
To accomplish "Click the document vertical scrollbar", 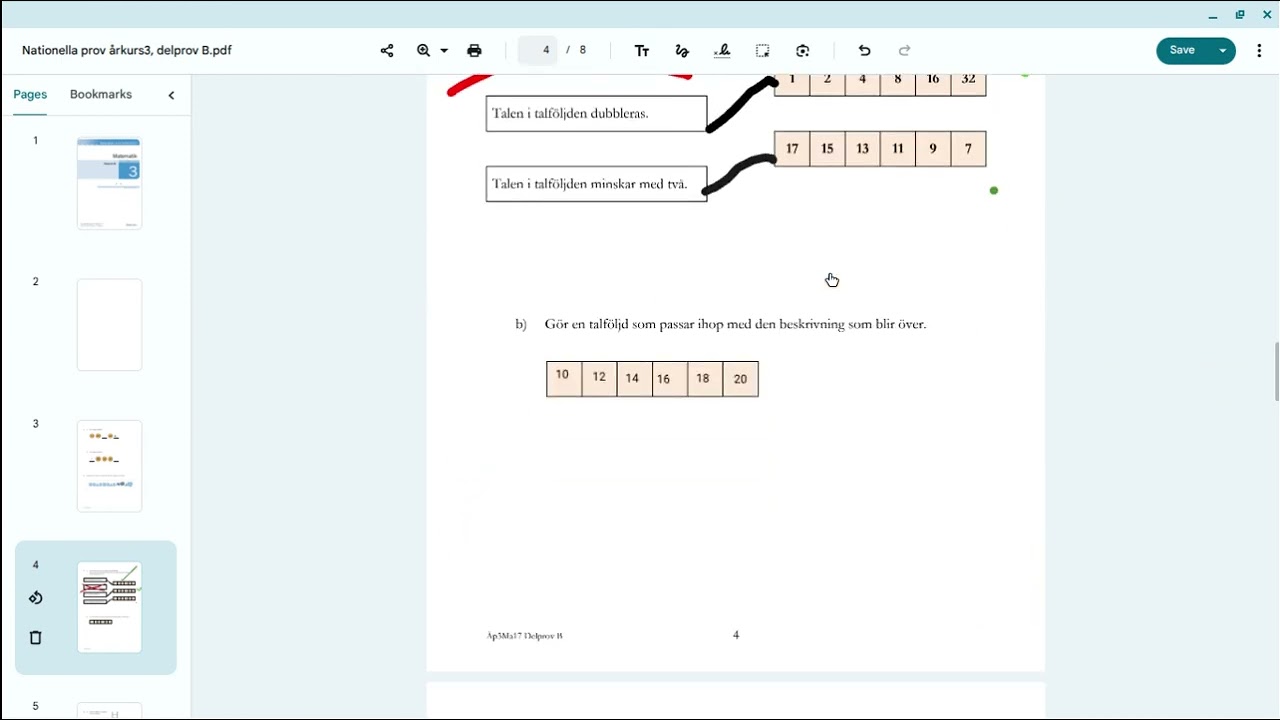I will point(1276,371).
